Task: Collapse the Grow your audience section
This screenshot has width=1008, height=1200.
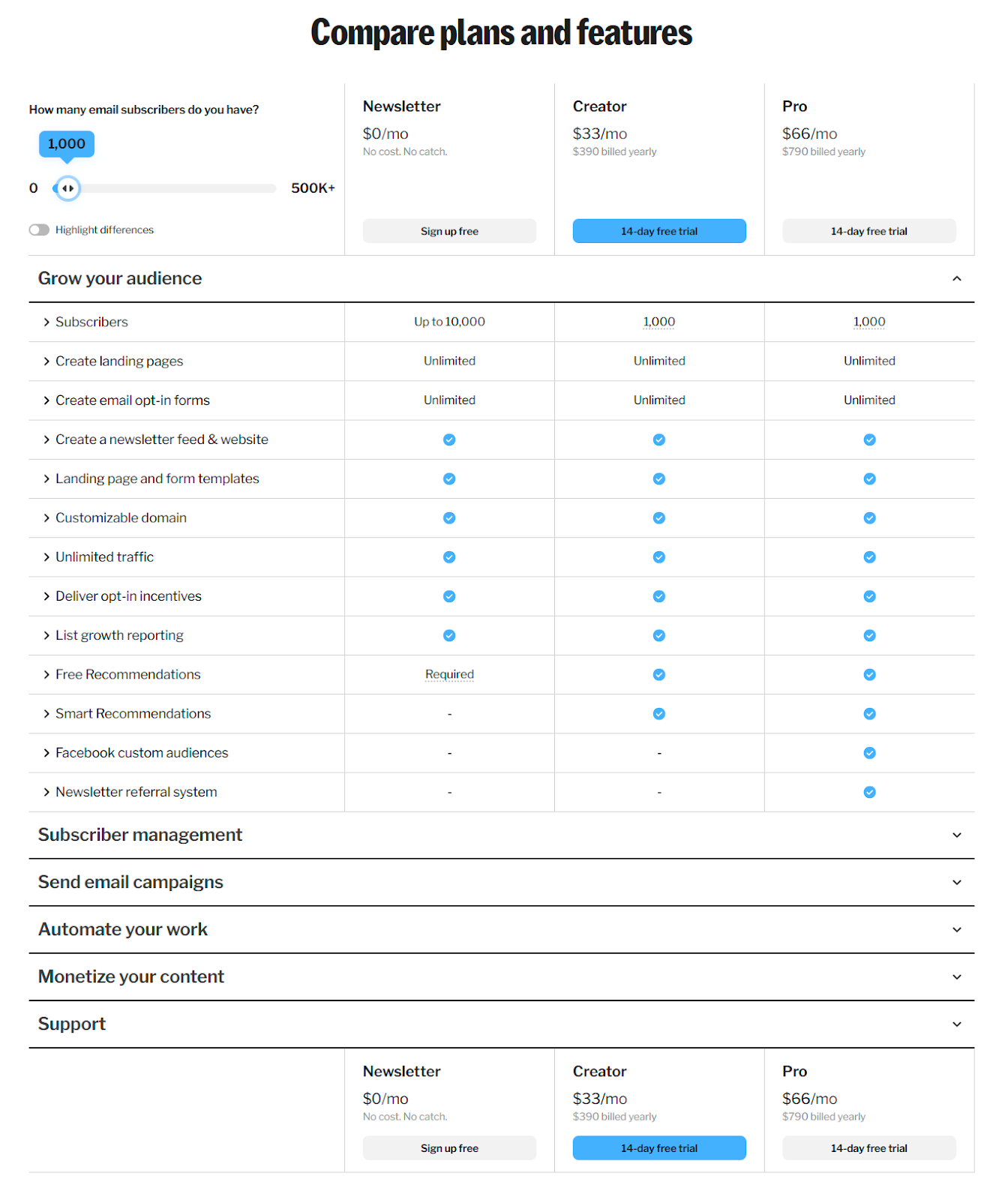Action: 956,279
